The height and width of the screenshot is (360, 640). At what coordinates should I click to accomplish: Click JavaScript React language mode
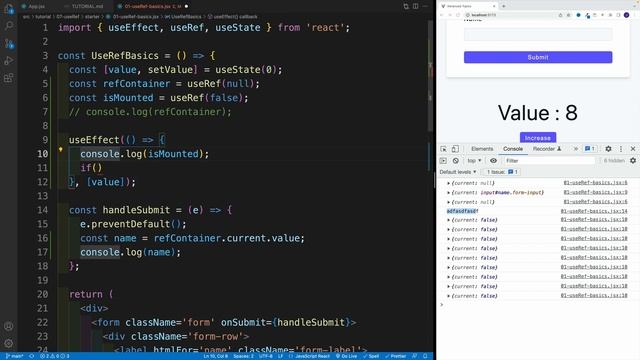pos(312,356)
